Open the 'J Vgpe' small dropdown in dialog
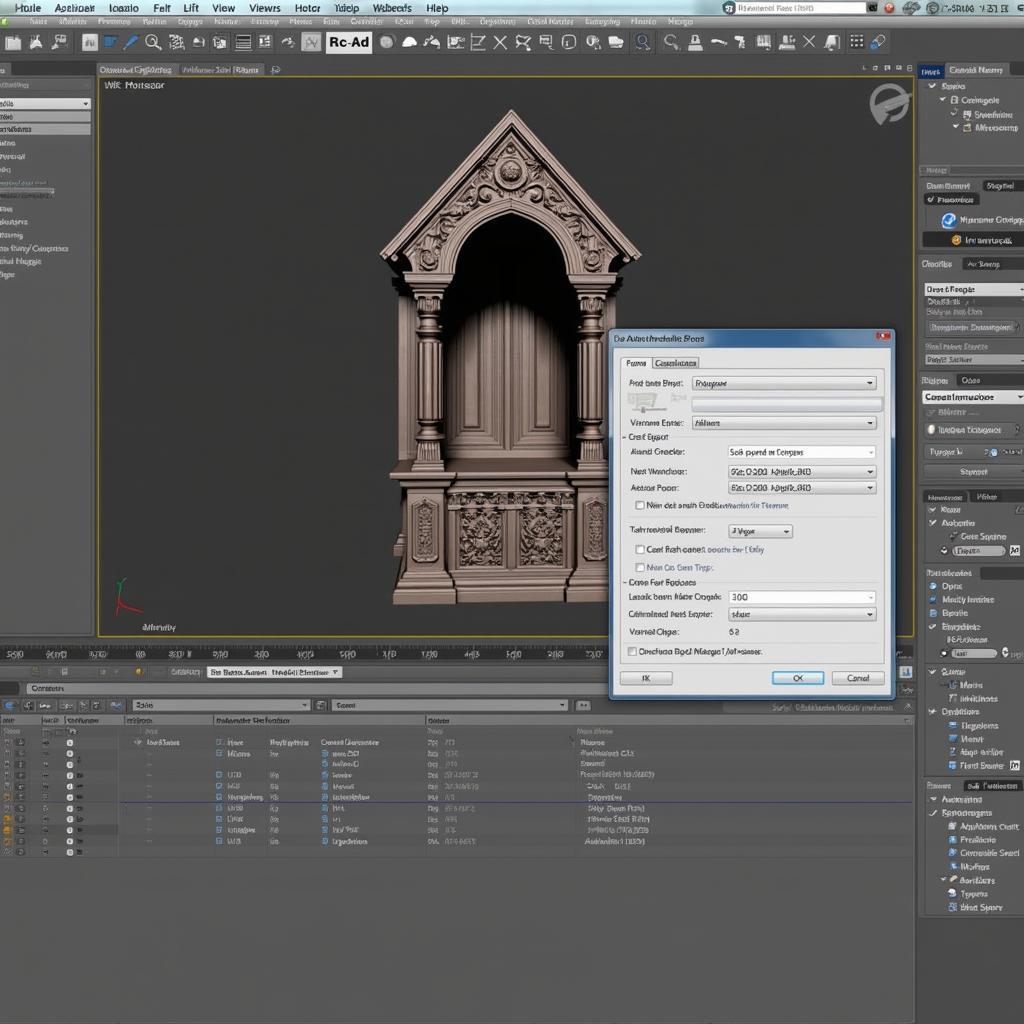The height and width of the screenshot is (1024, 1024). pos(760,532)
